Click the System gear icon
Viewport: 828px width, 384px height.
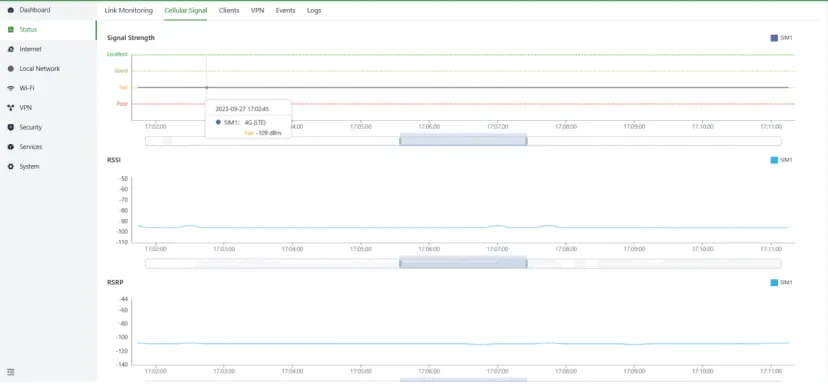coord(11,166)
